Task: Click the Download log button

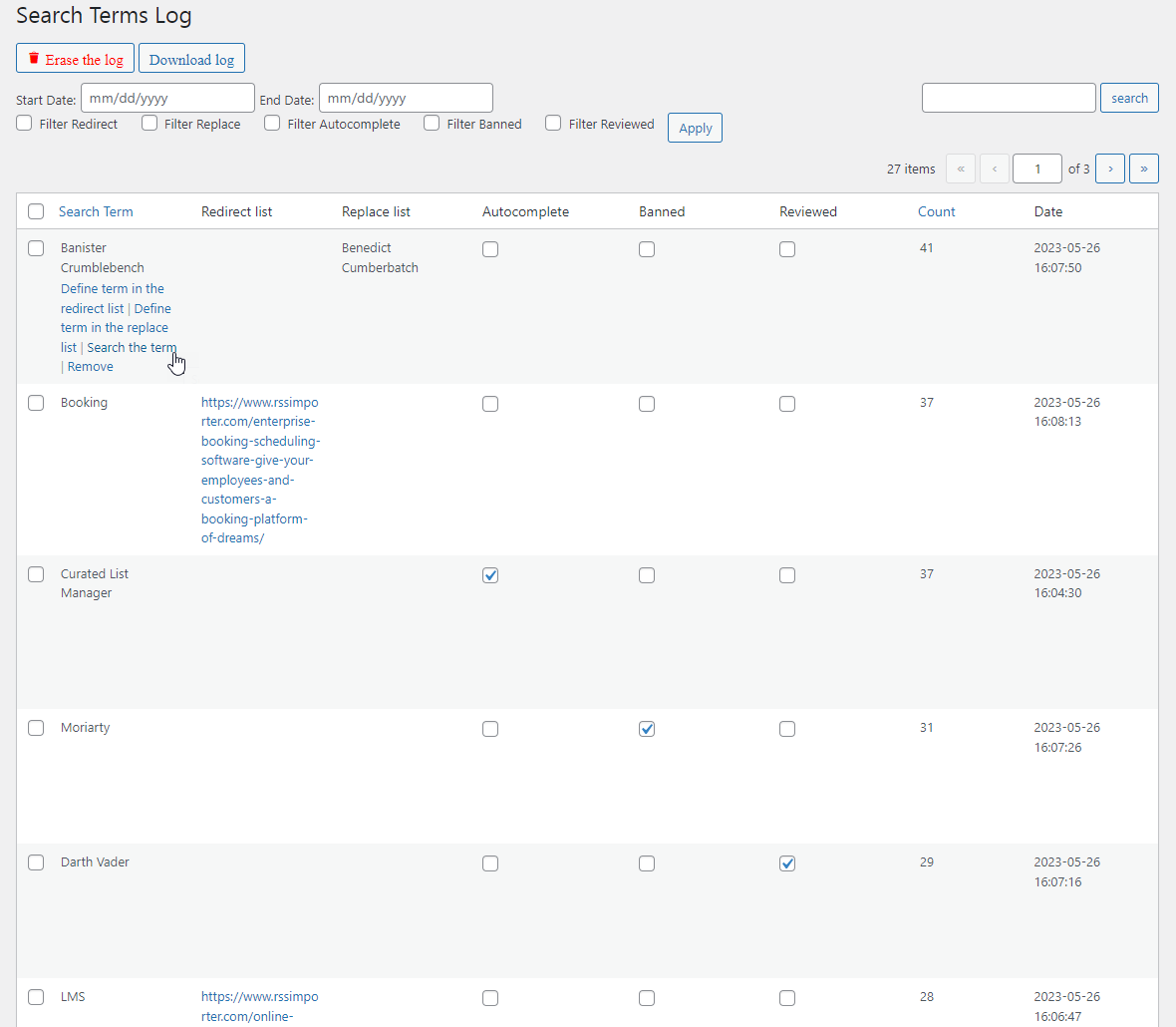Action: (191, 59)
